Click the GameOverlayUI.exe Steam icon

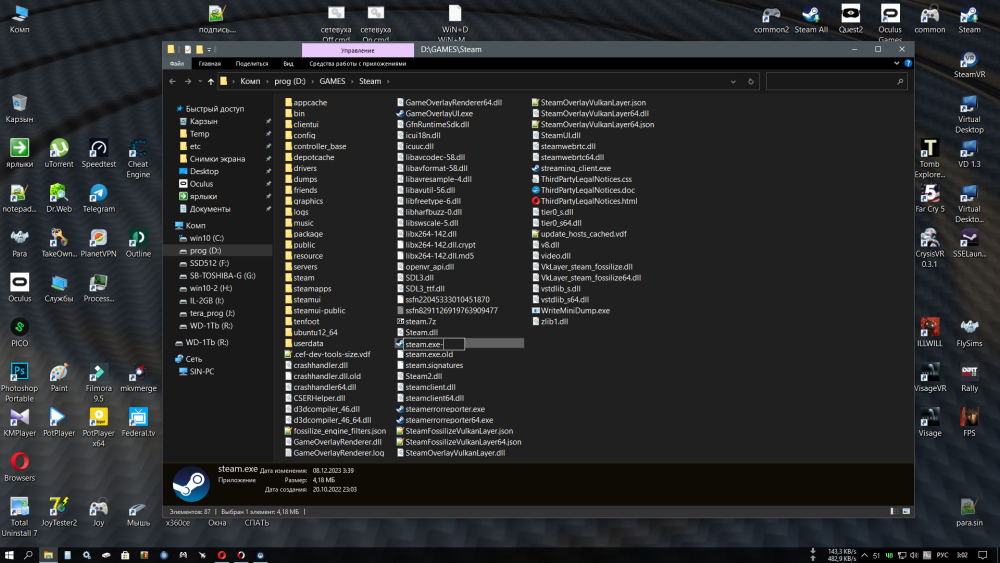click(x=400, y=114)
